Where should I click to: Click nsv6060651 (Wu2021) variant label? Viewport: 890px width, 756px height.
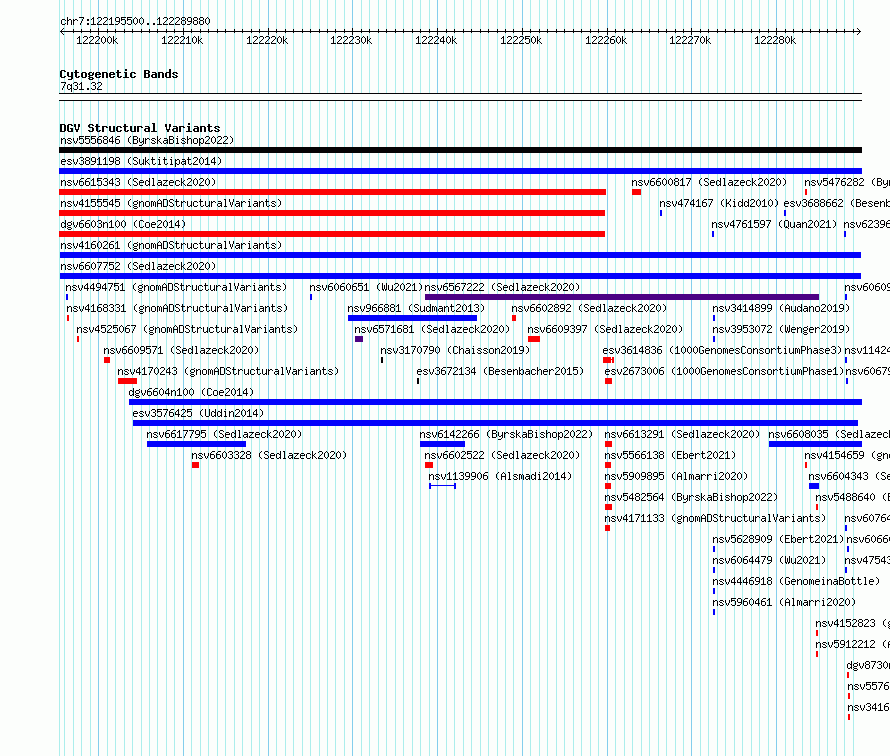366,287
